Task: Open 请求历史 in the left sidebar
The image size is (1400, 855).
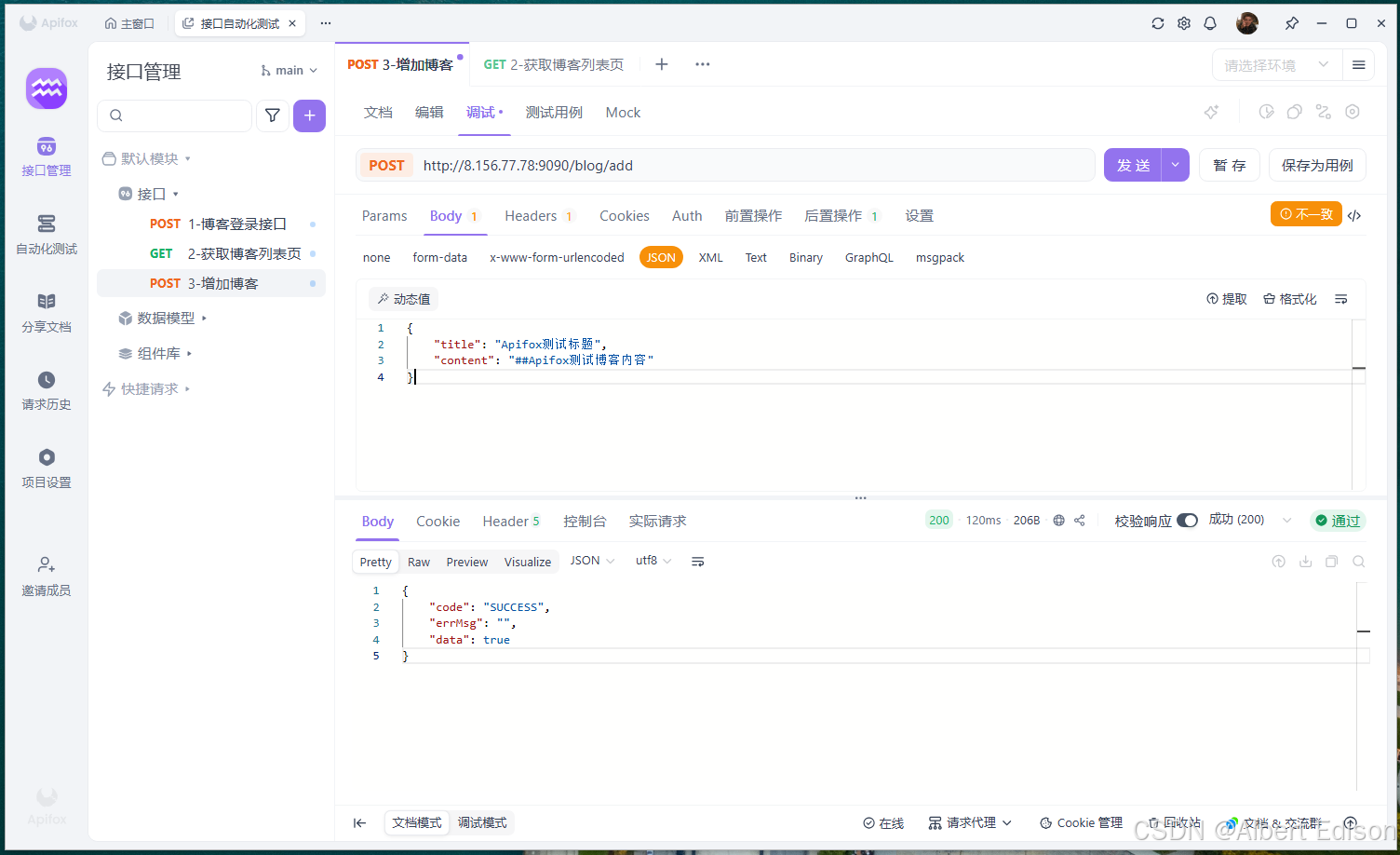Action: 47,391
